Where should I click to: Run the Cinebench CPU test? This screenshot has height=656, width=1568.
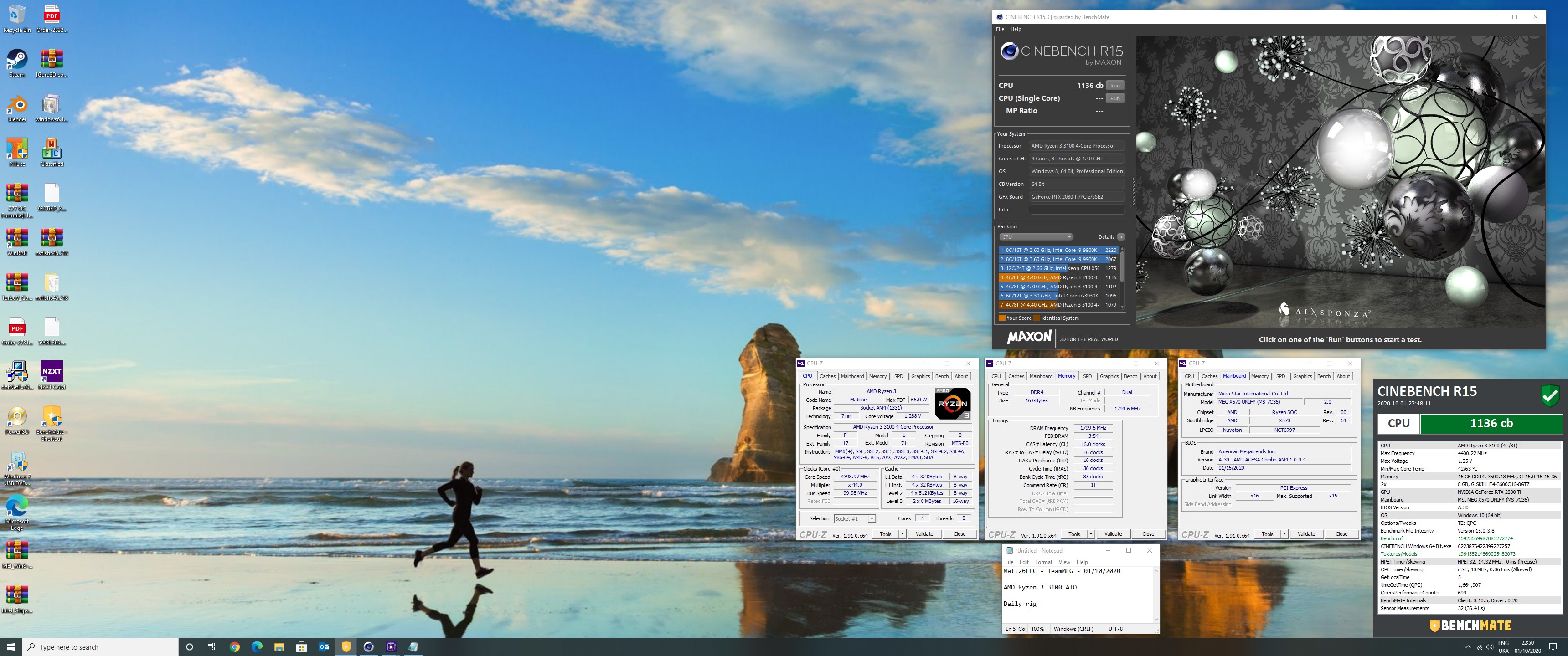tap(1114, 85)
